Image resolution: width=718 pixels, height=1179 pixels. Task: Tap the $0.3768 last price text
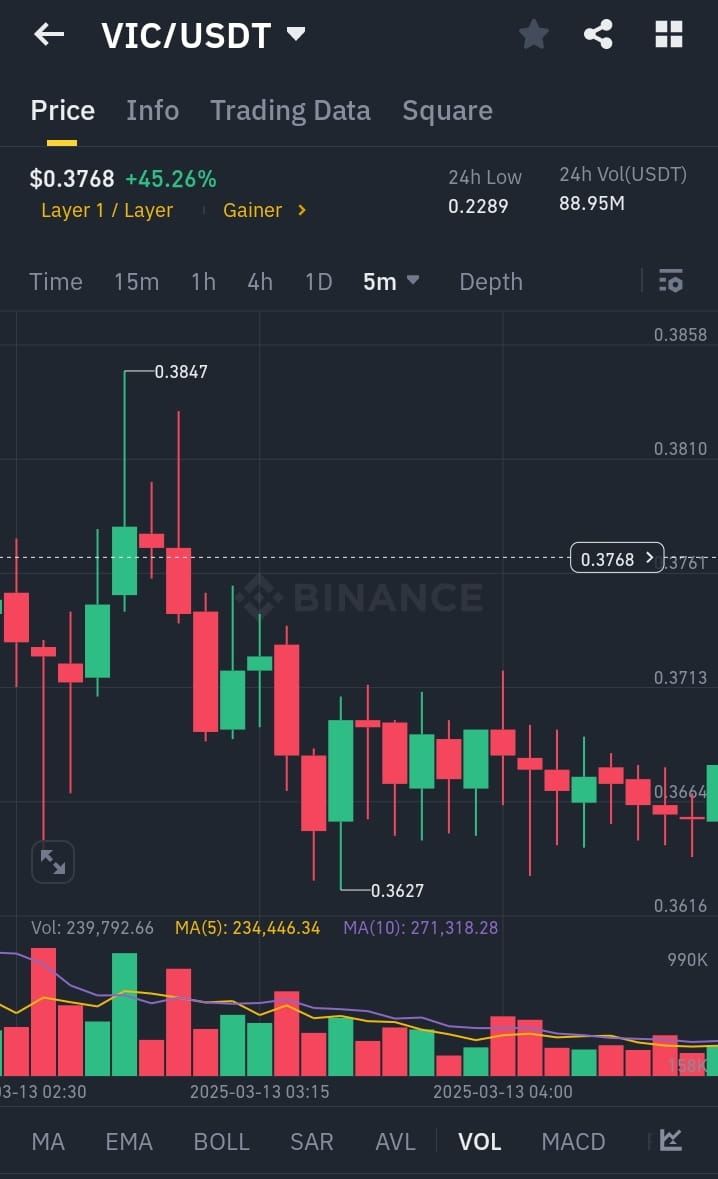(72, 179)
